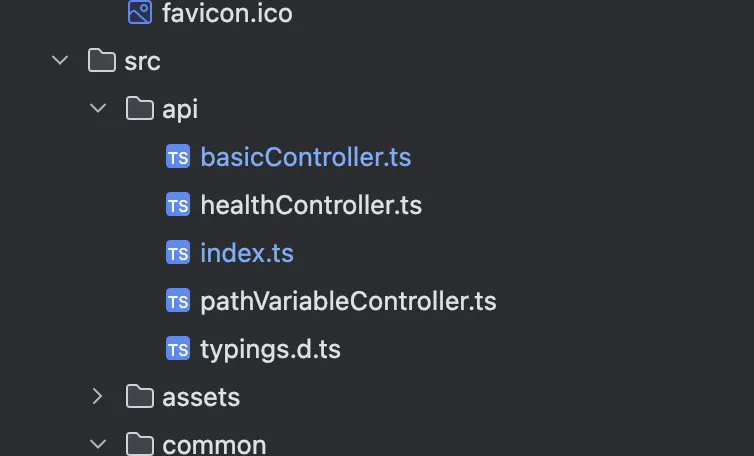Click the common folder icon
Viewport: 754px width, 456px height.
point(140,444)
